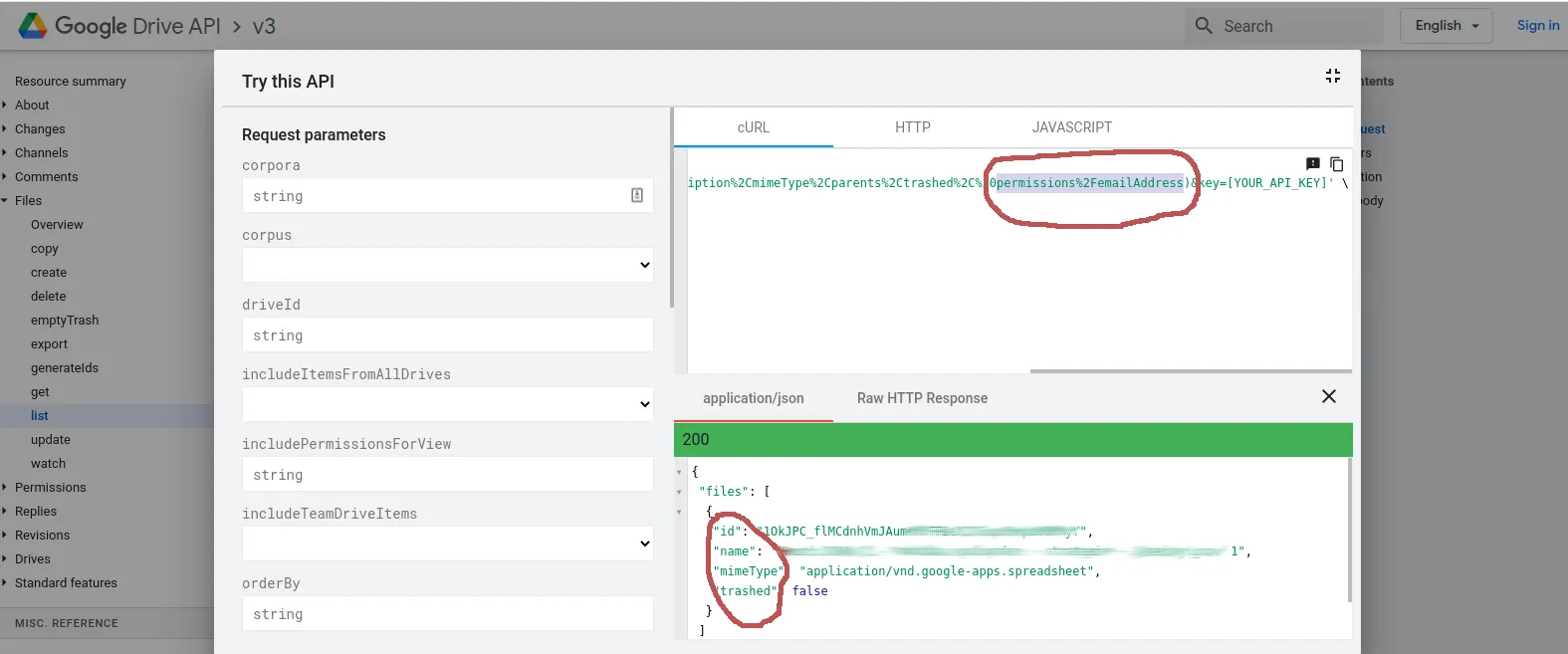
Task: Click the orderBy string input field
Action: [448, 613]
